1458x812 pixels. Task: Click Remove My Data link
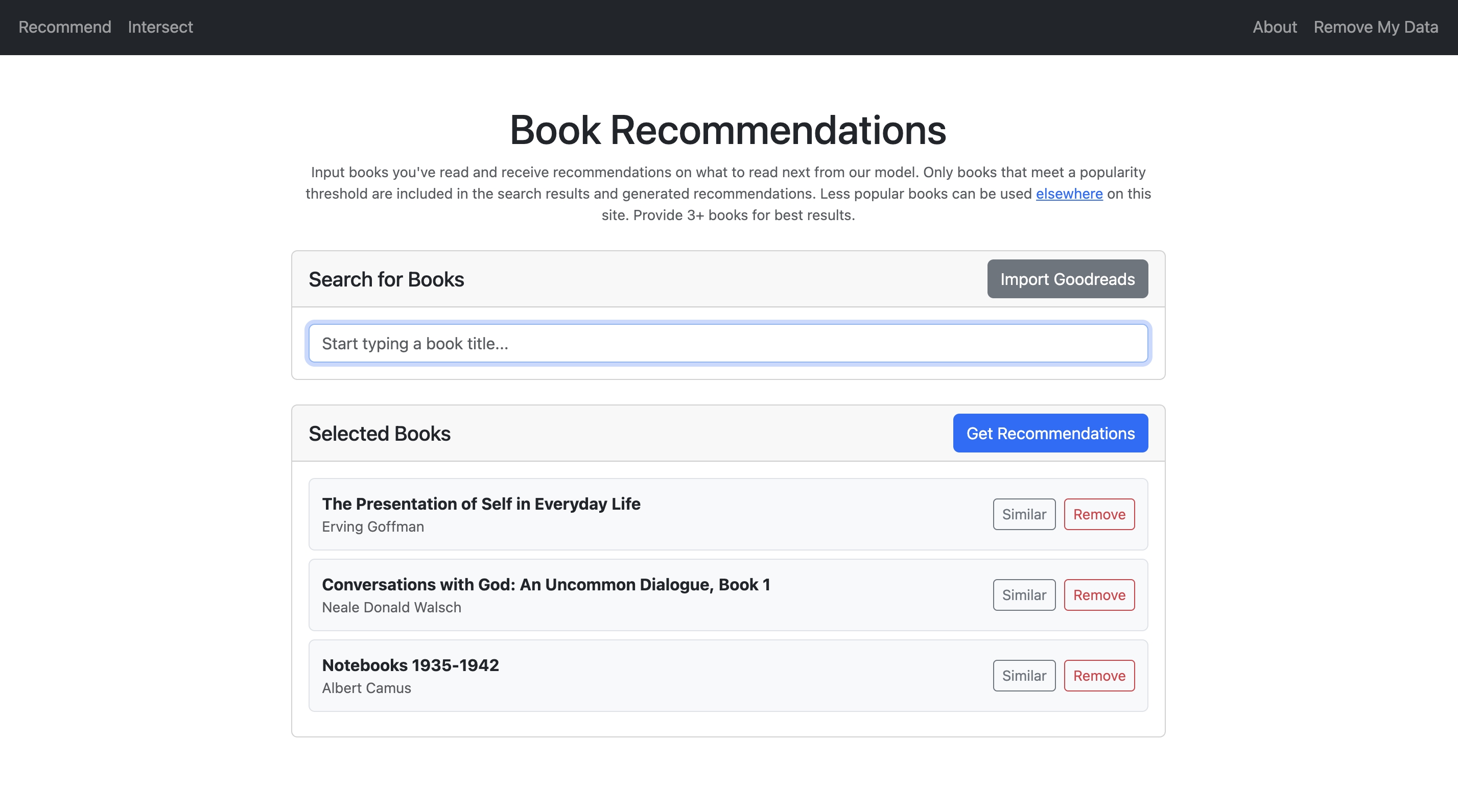1375,27
